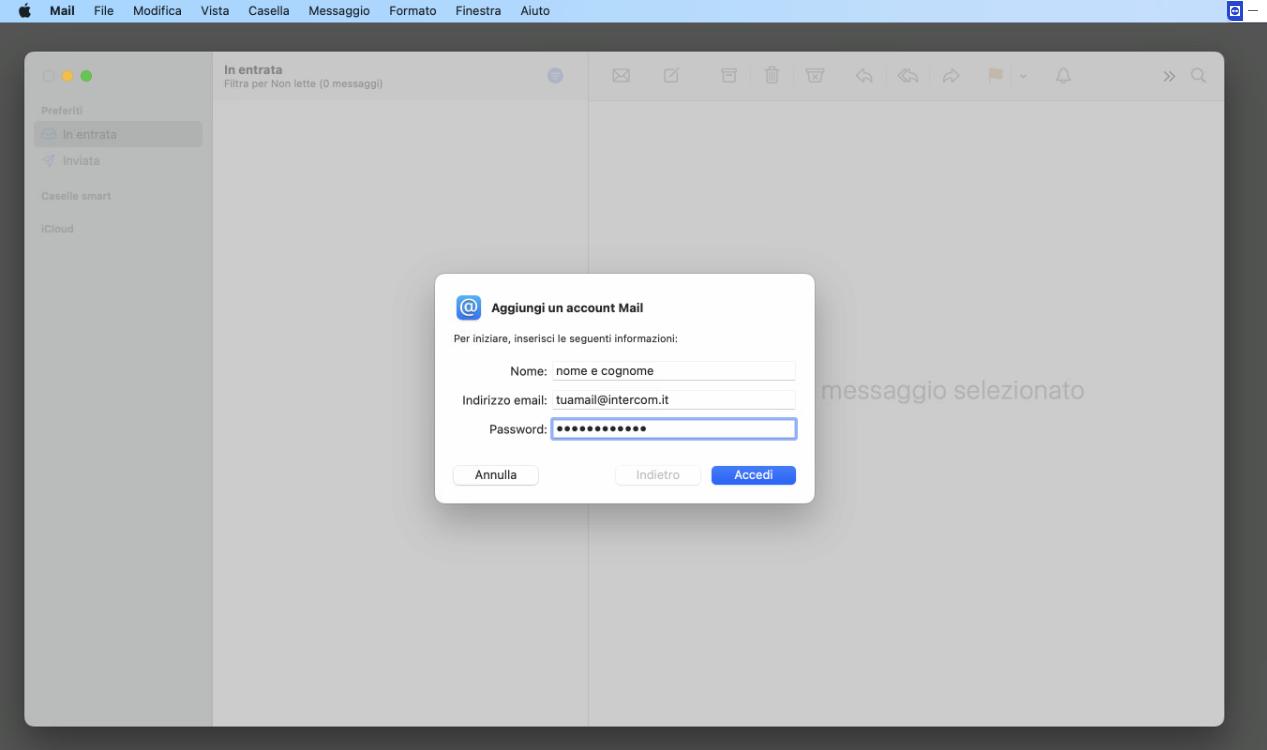Click the Password input field
The height and width of the screenshot is (750, 1267).
point(673,429)
